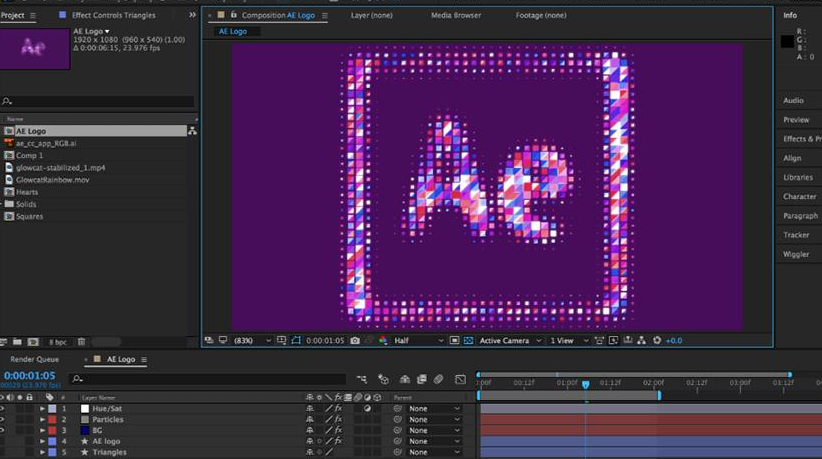Toggle the pixel aspect ratio correction icon

pyautogui.click(x=599, y=341)
